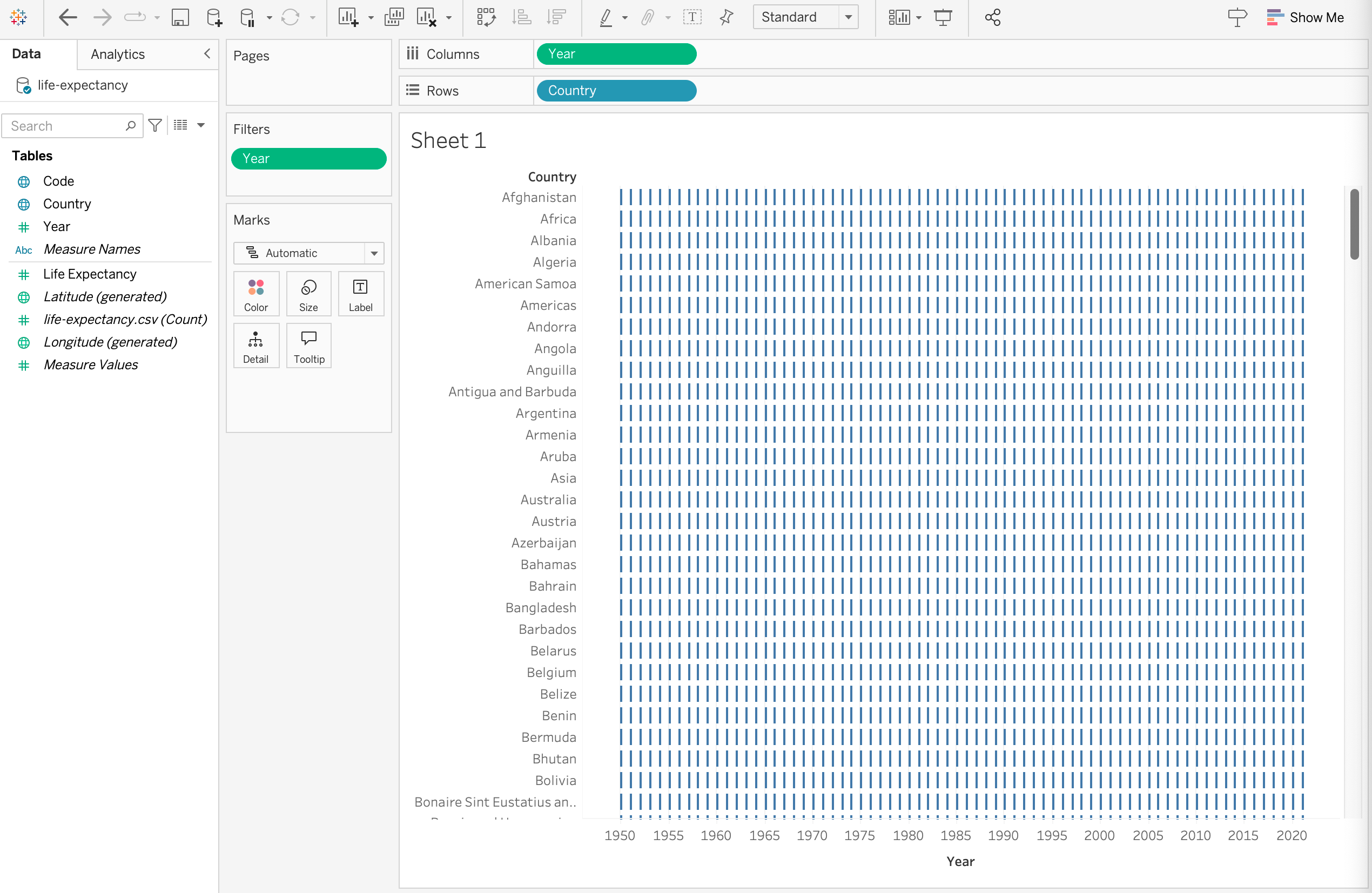Click the Show/Hide Cards icon

pos(899,17)
